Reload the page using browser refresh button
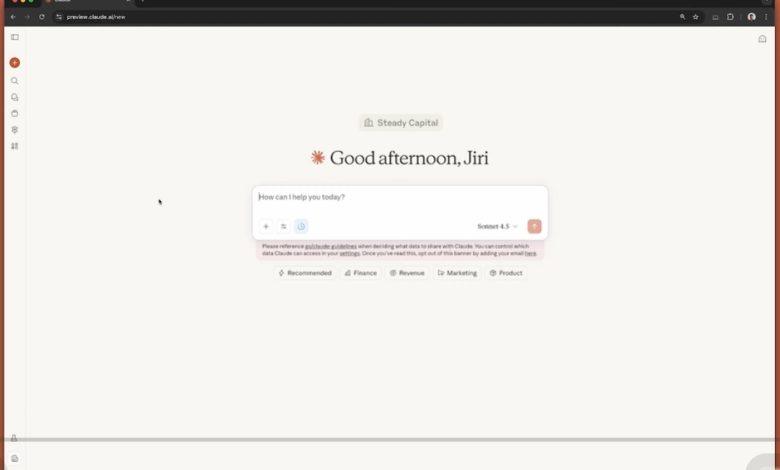This screenshot has height=470, width=780. (41, 17)
